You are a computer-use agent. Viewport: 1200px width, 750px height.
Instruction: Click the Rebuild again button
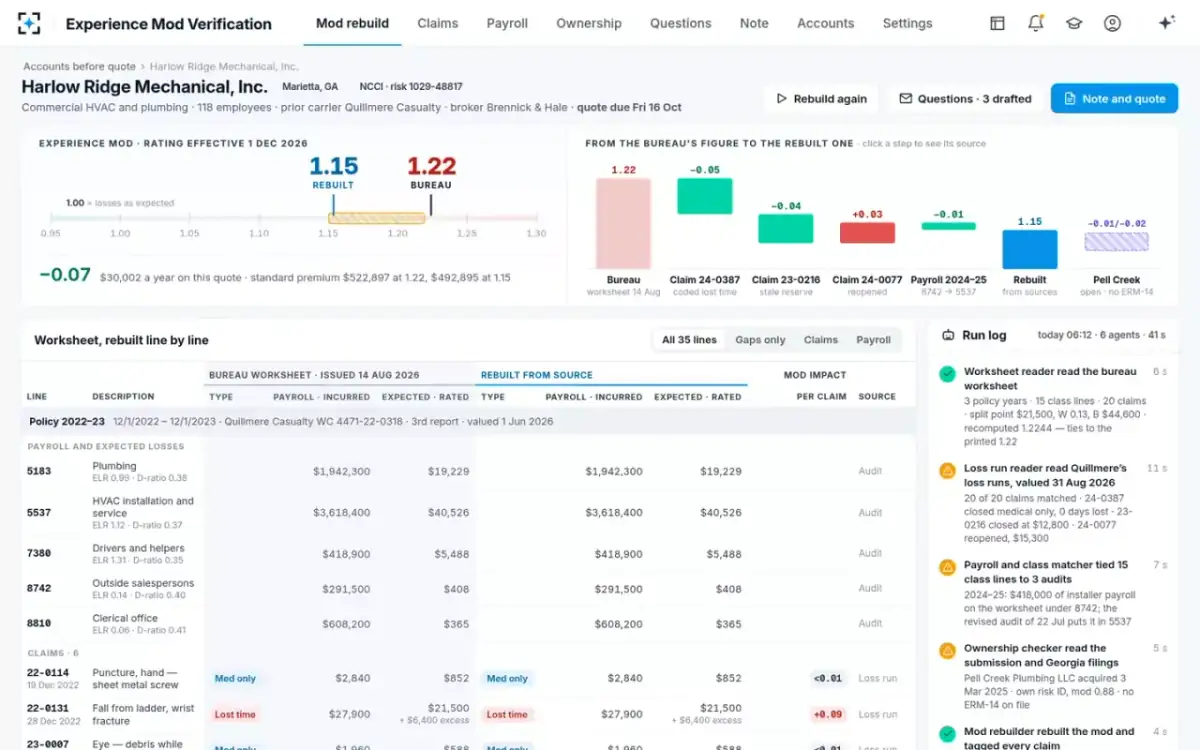(x=822, y=99)
